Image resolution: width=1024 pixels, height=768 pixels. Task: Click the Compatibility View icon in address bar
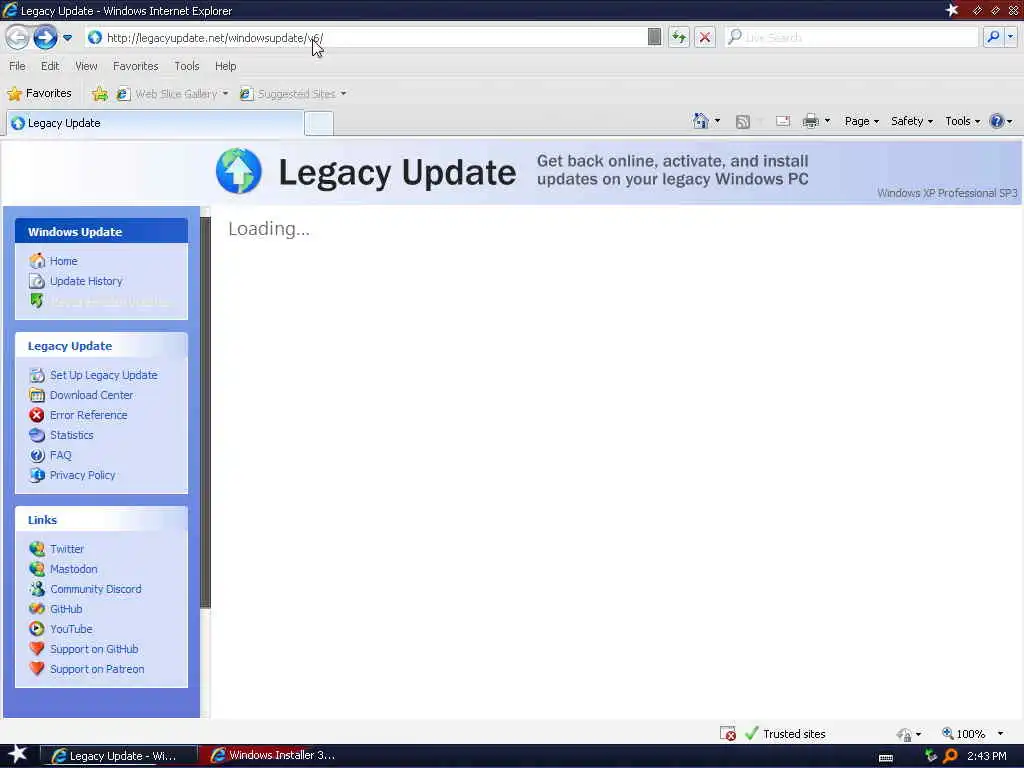[654, 37]
